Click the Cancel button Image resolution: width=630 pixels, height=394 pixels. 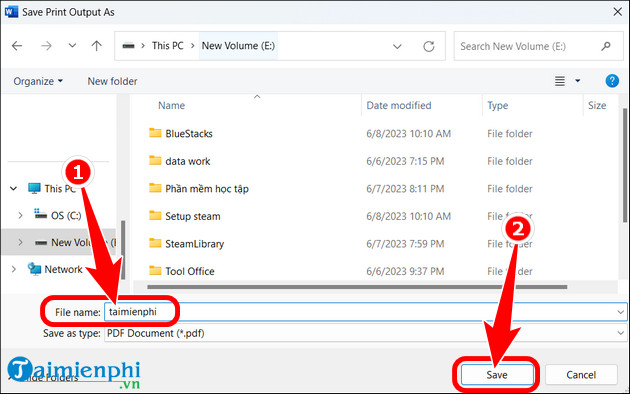(x=581, y=375)
